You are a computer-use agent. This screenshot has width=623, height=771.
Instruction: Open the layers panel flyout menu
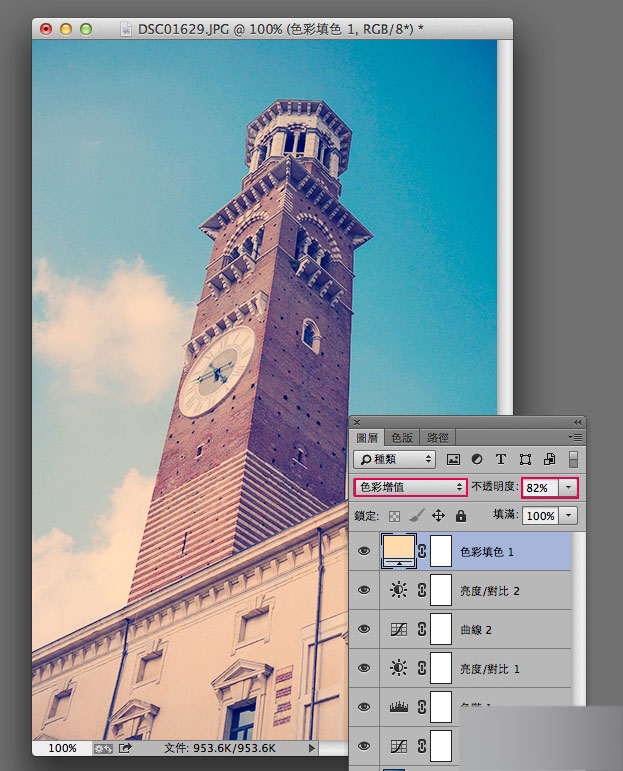click(x=575, y=437)
